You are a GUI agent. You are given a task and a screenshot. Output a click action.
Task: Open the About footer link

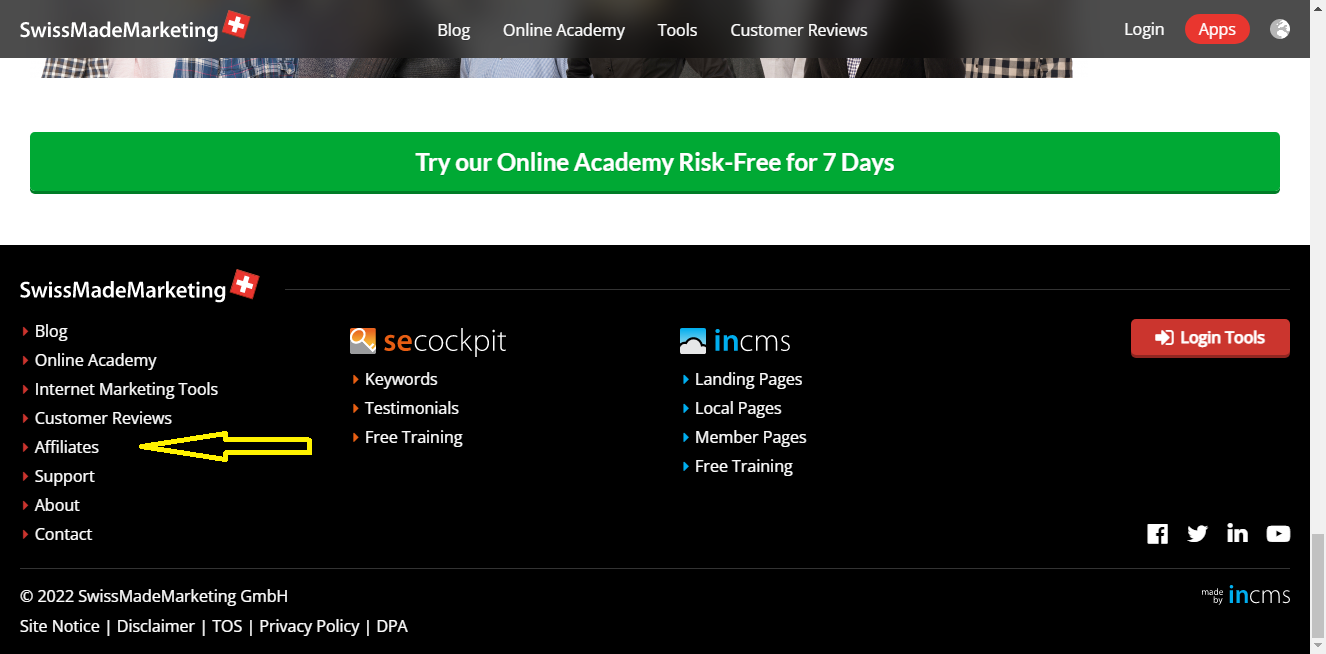point(57,505)
